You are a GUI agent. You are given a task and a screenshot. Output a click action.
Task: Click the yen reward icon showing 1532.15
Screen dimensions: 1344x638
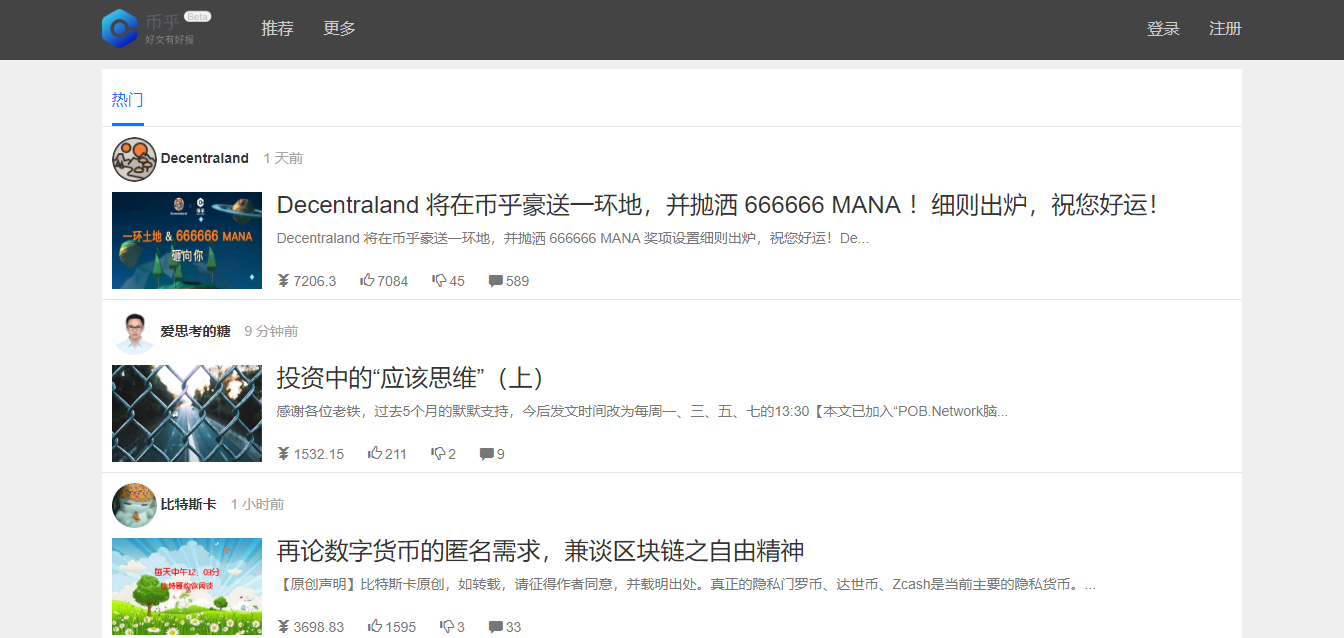coord(283,454)
